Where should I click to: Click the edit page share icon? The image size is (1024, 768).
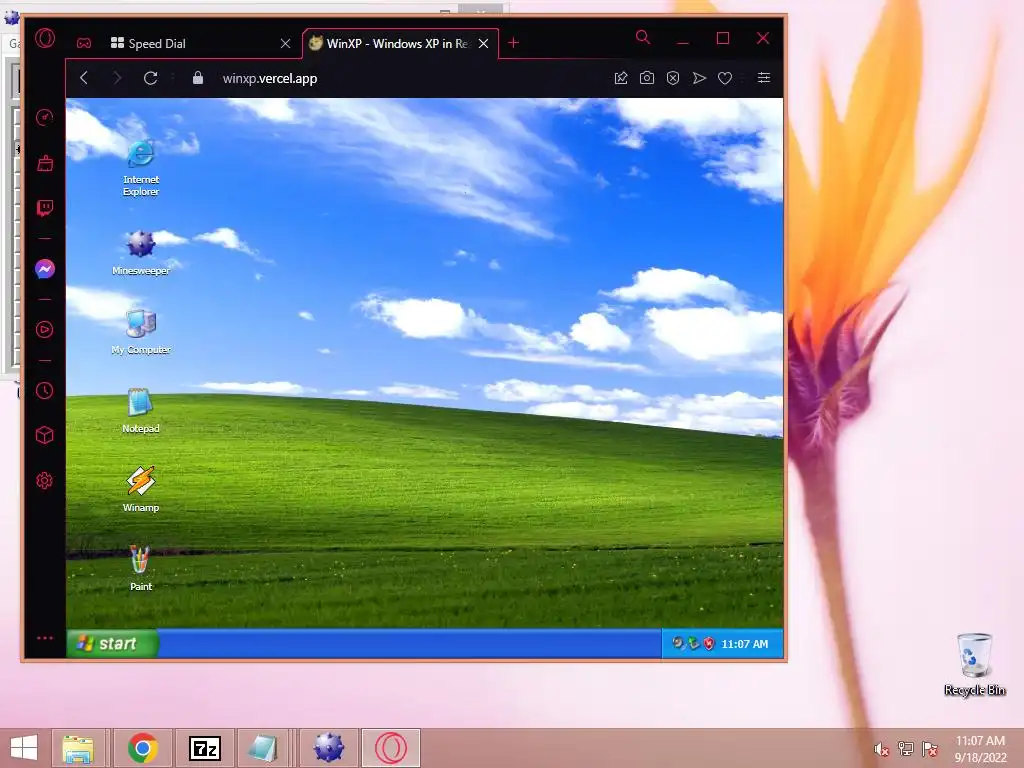point(621,78)
